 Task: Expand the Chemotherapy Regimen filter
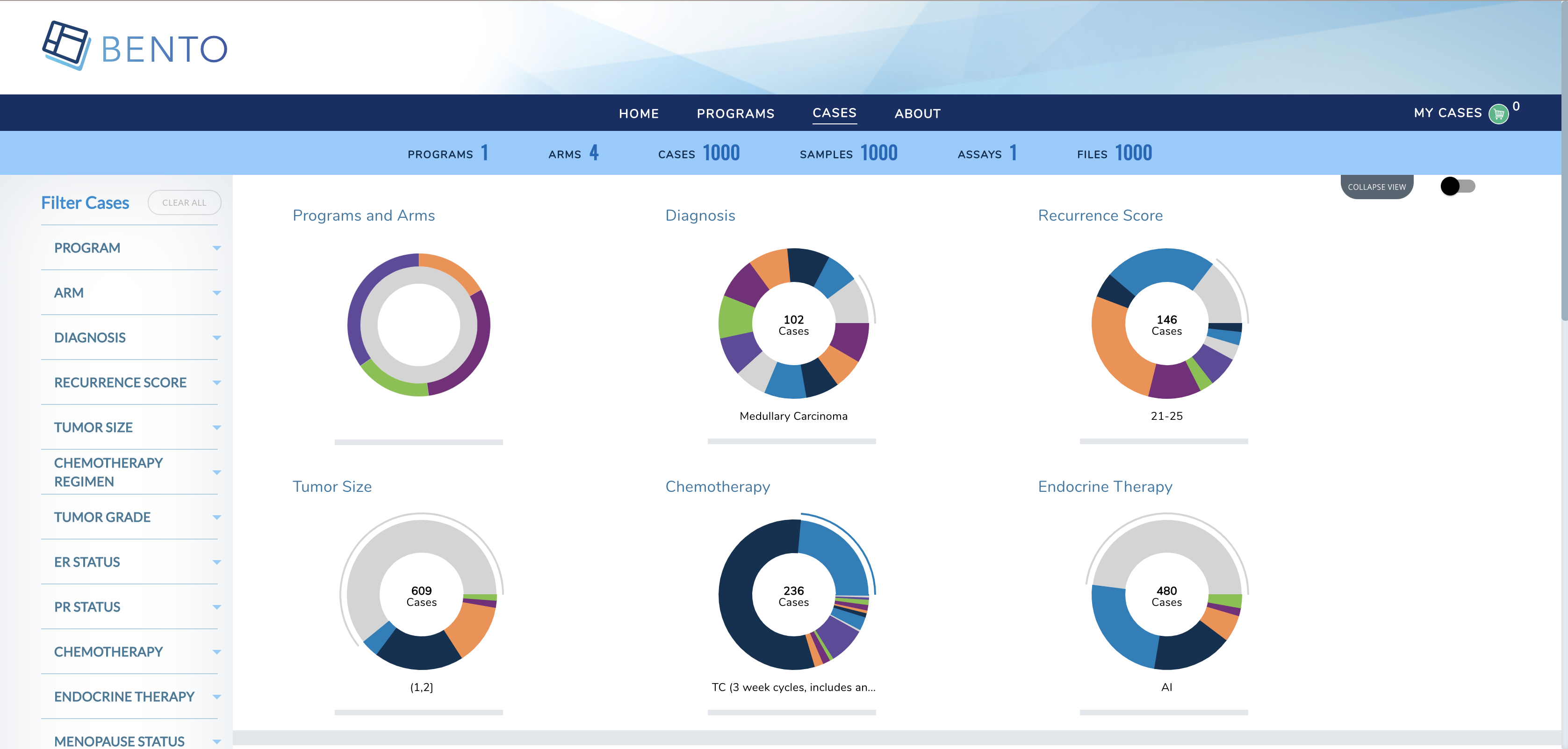(x=129, y=472)
